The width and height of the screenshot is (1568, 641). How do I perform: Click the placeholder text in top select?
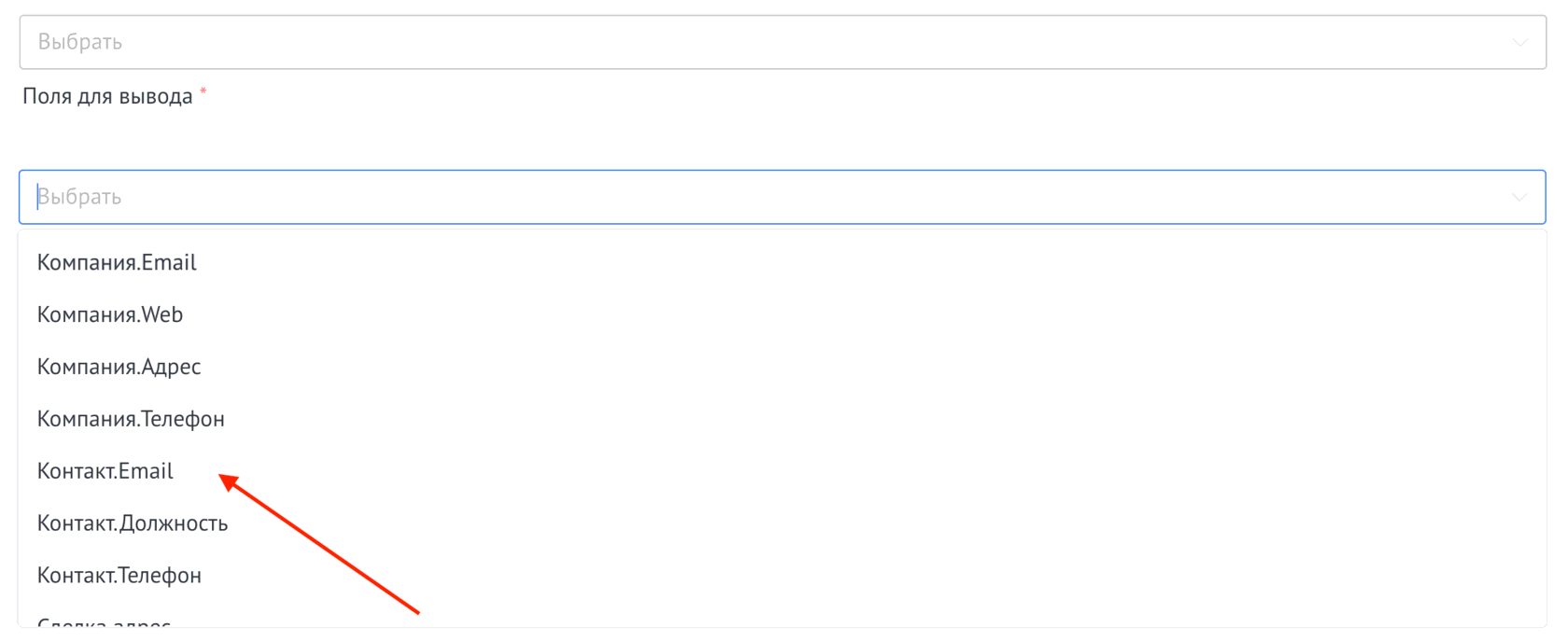point(80,43)
